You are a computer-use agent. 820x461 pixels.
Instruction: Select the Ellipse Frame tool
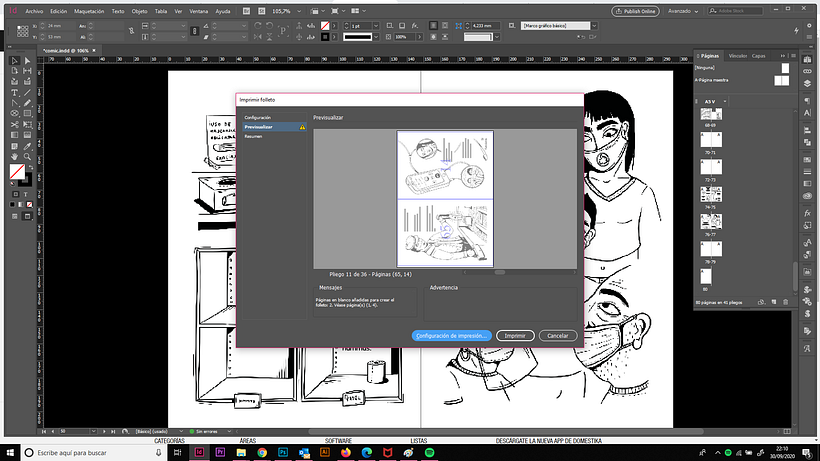15,113
